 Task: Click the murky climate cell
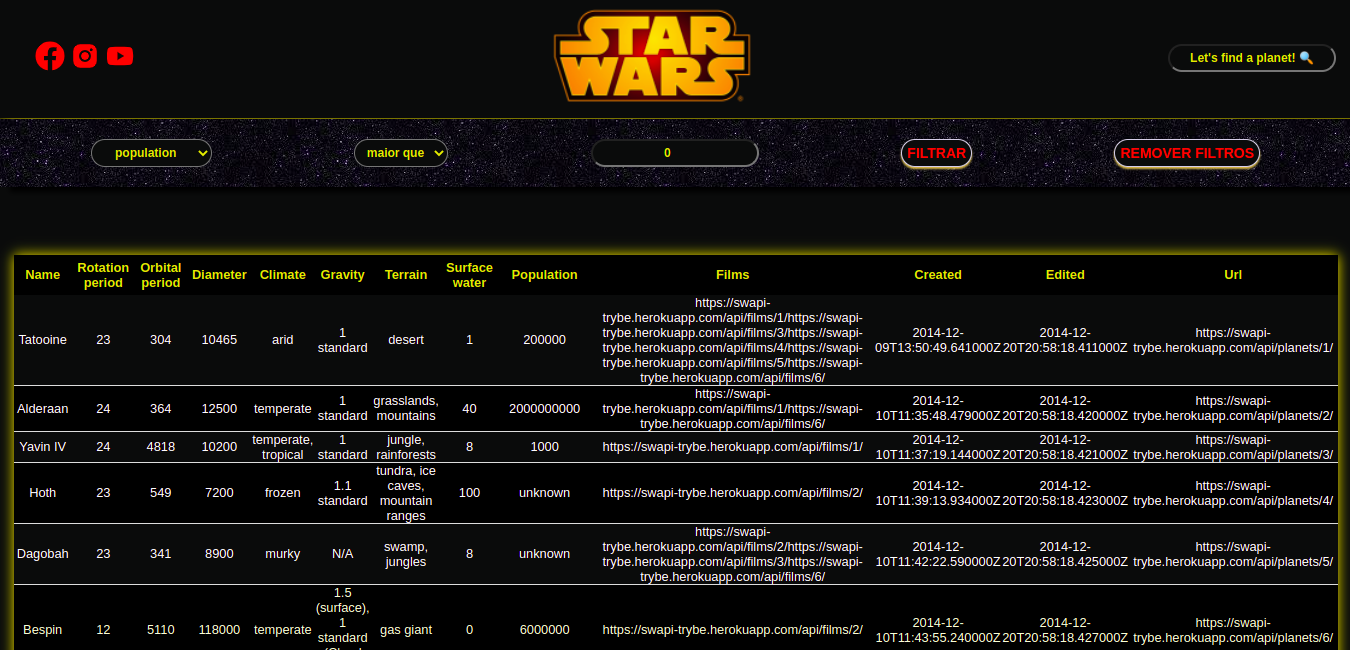283,554
